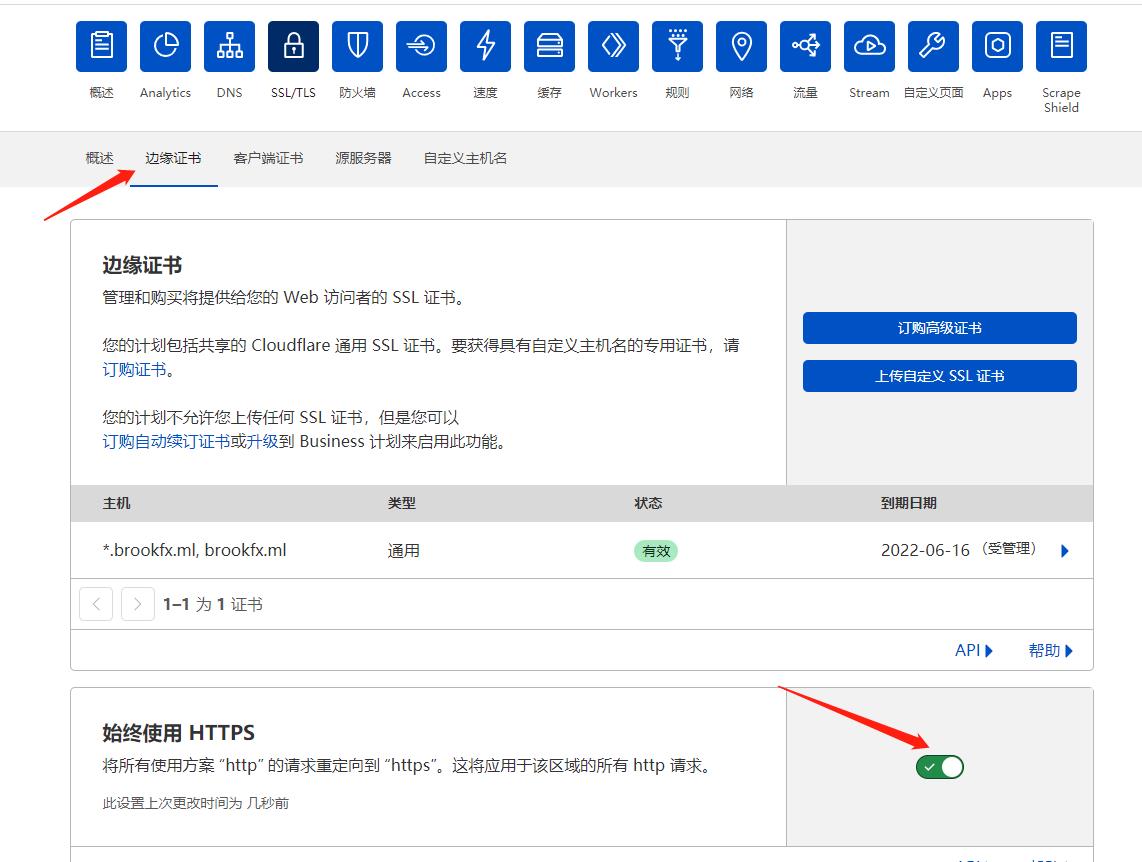Viewport: 1142px width, 862px height.
Task: Open the 防火墙 (Firewall) section
Action: (x=357, y=46)
